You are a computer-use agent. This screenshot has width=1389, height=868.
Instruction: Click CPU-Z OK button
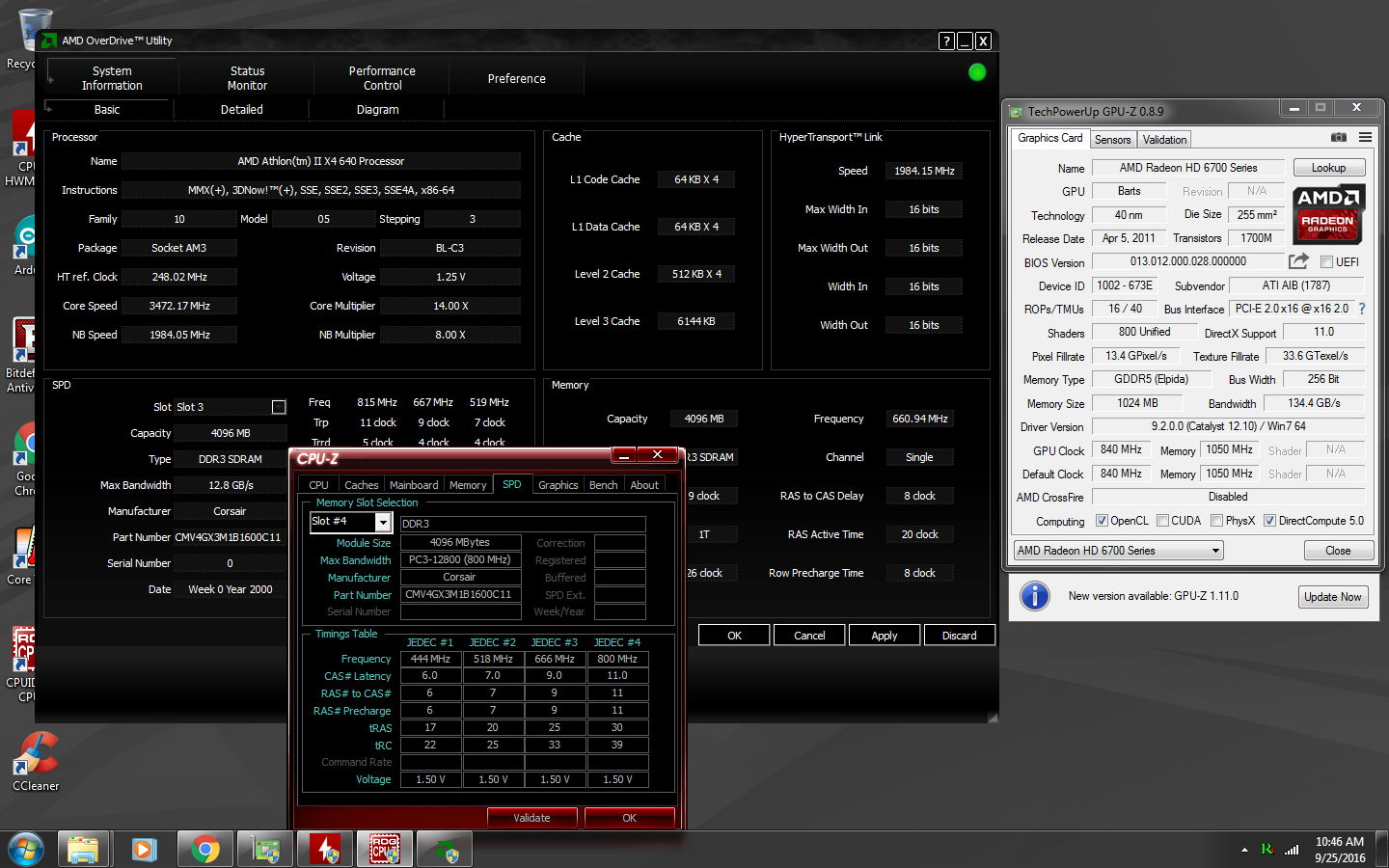[629, 818]
